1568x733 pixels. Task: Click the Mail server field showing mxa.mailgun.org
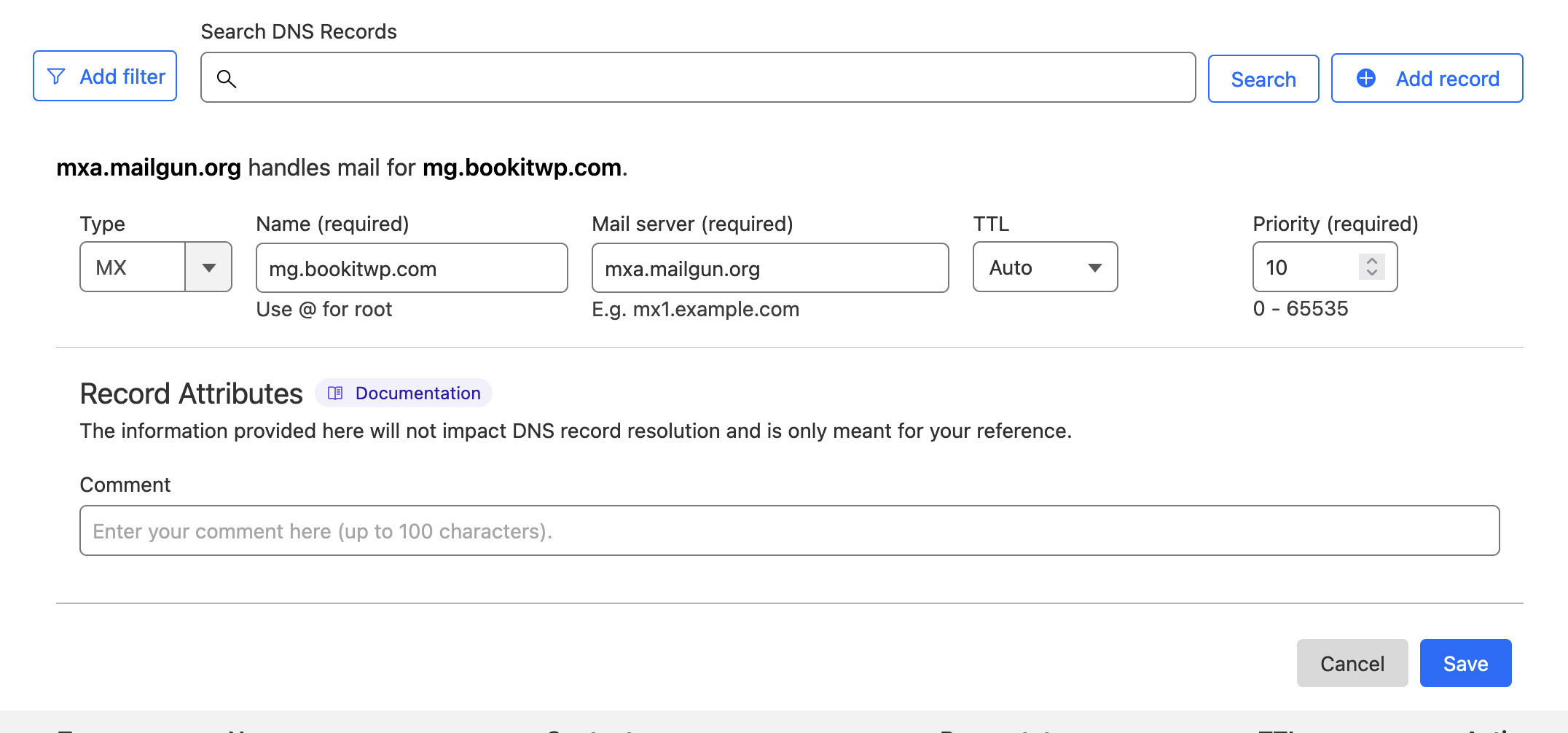tap(769, 267)
